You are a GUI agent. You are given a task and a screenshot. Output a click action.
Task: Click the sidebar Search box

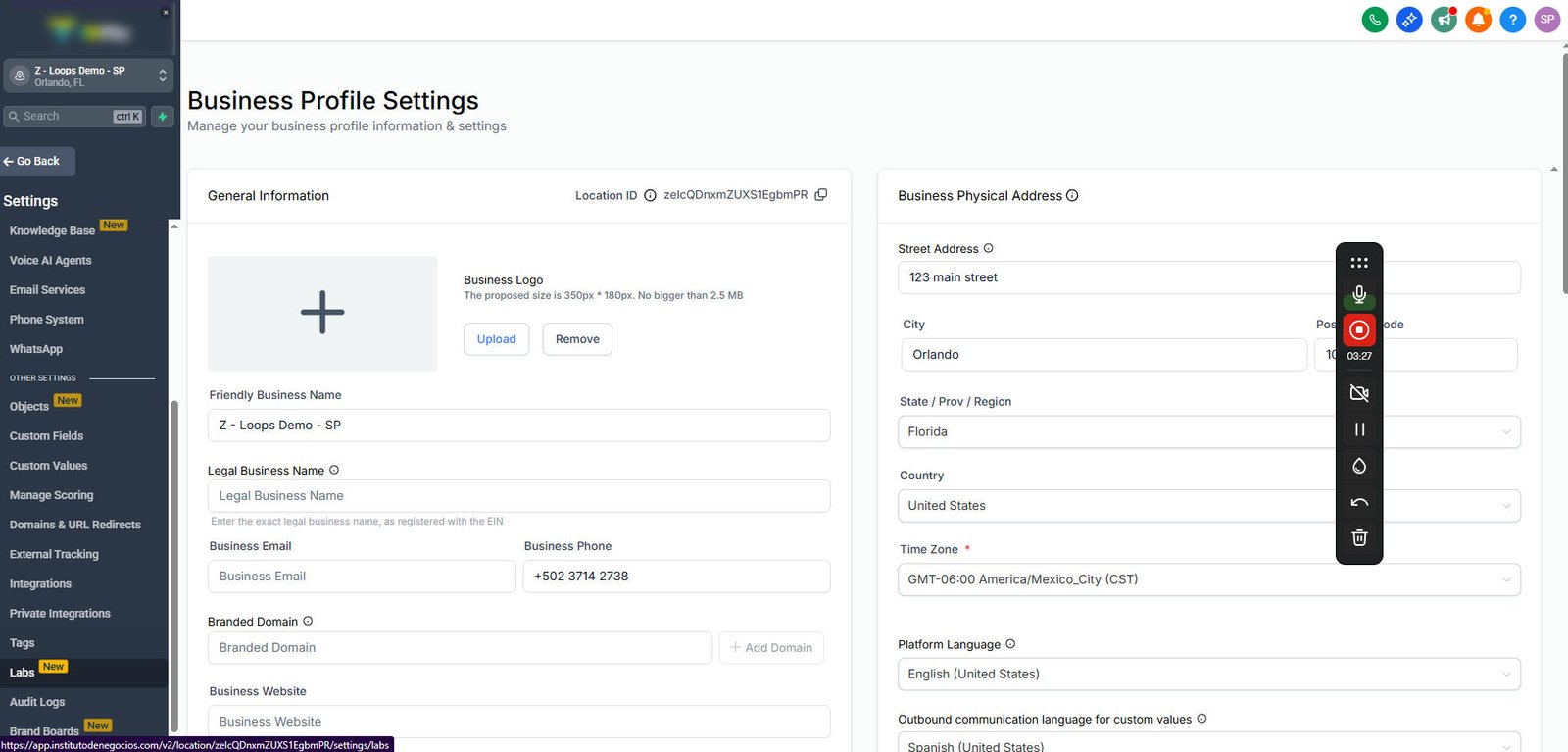click(x=74, y=117)
